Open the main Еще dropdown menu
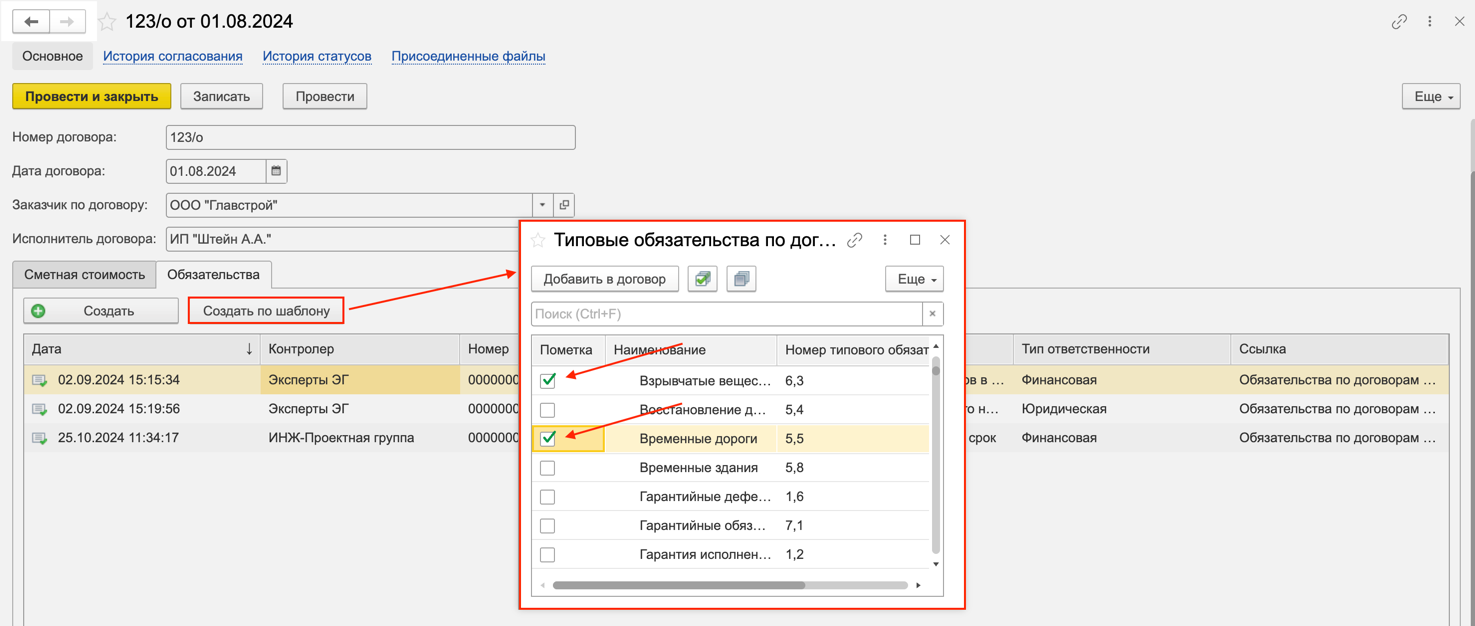The image size is (1475, 626). (x=1431, y=96)
